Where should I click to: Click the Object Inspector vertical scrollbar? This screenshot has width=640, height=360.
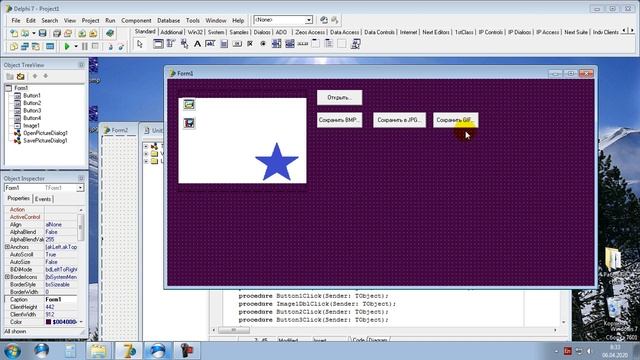81,265
